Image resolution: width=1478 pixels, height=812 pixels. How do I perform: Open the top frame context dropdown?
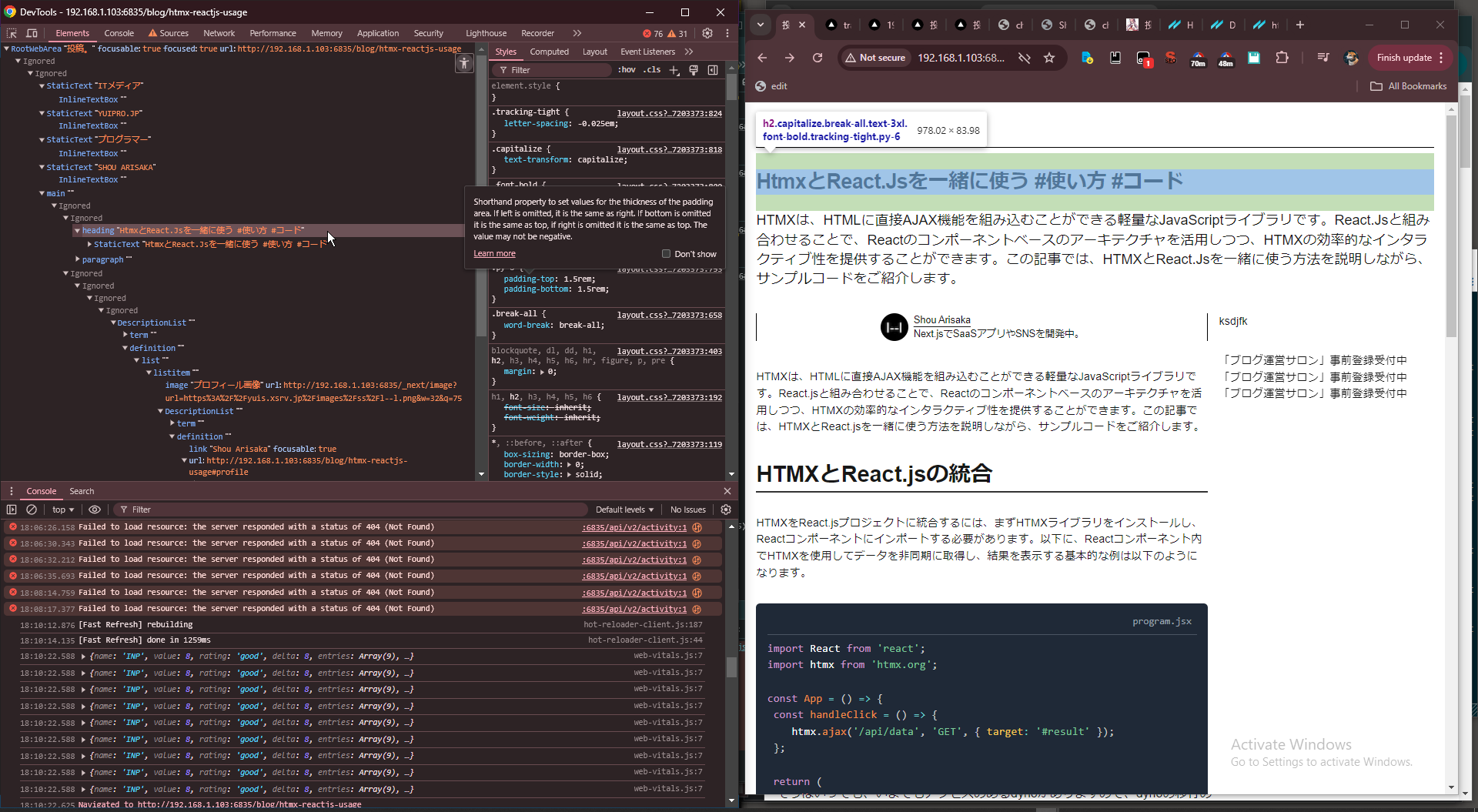pos(62,510)
